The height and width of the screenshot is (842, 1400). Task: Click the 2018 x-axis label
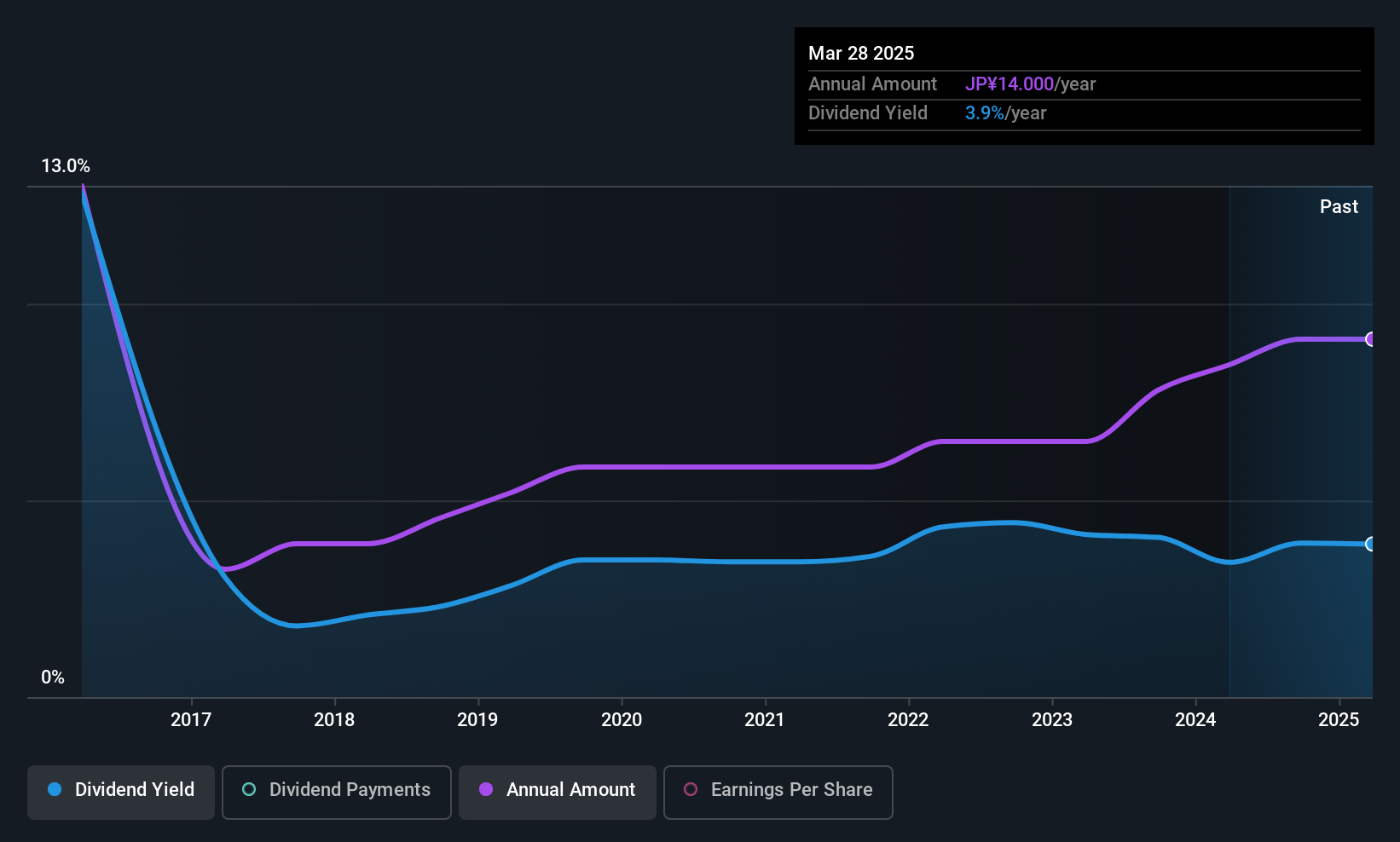(334, 720)
